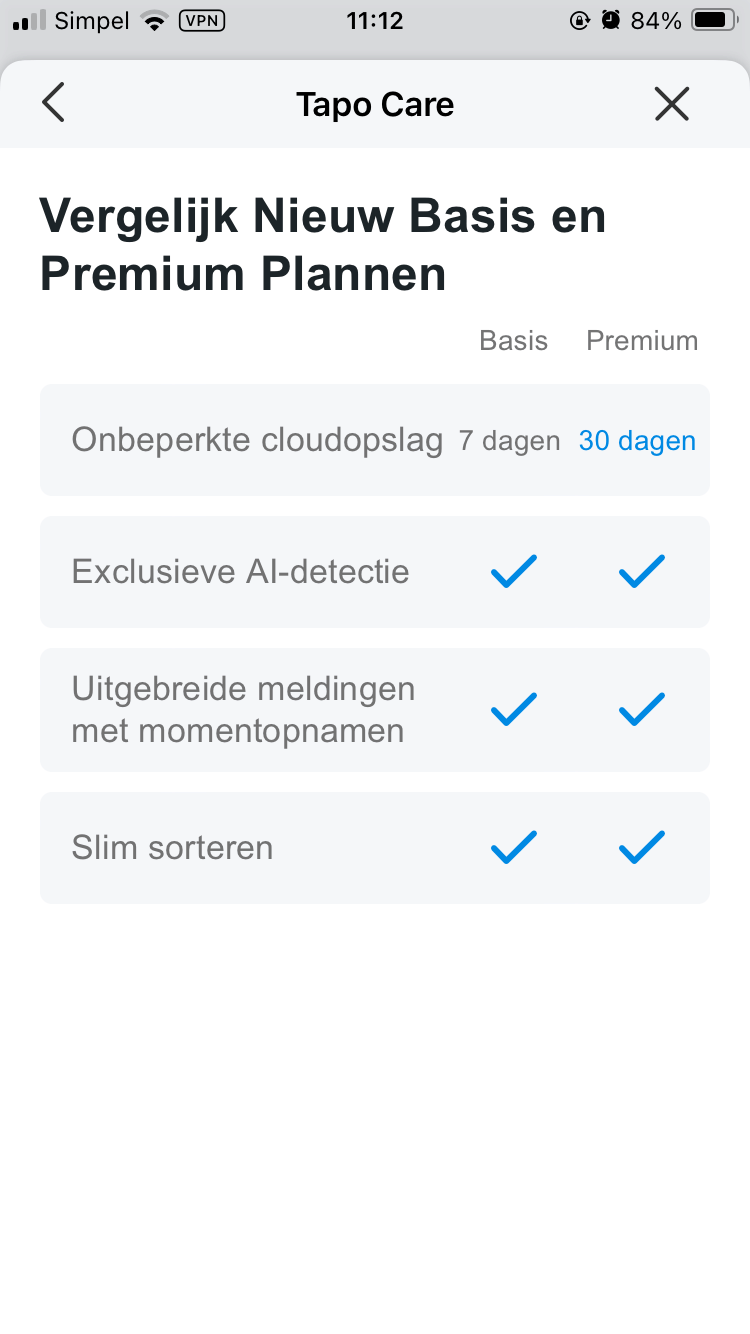
Task: Tap the 30 dagen Premium value
Action: [x=637, y=441]
